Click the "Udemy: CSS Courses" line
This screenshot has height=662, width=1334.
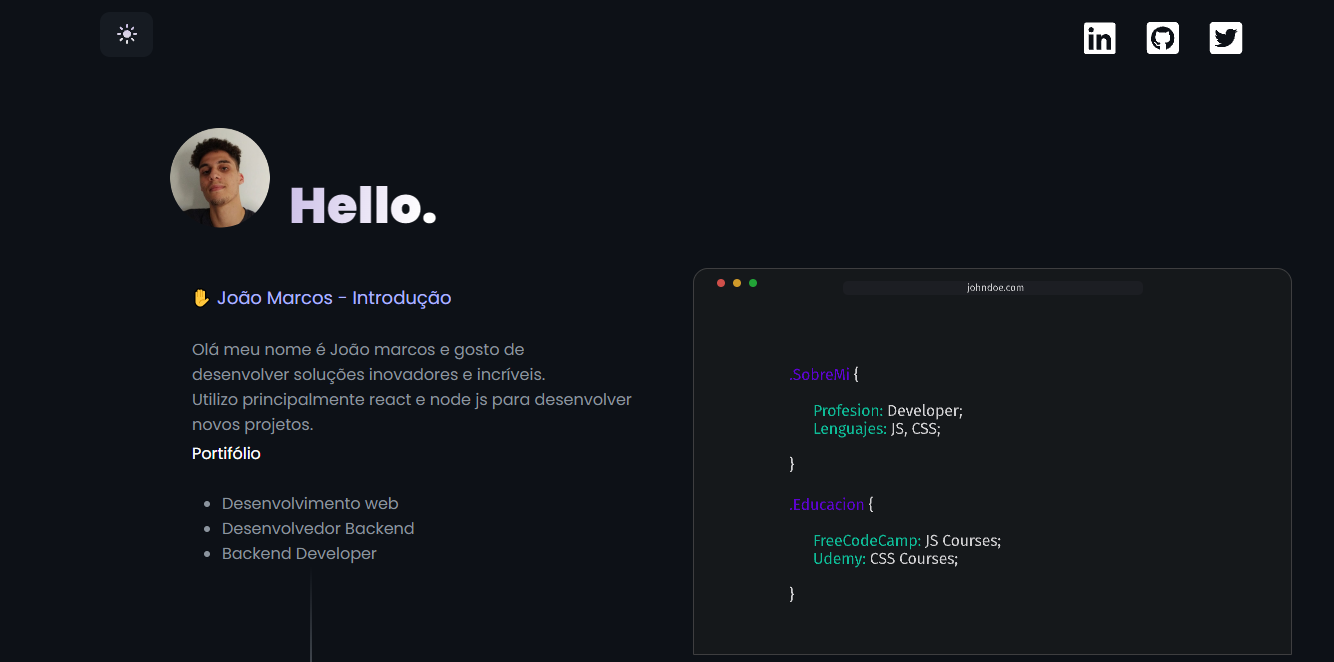(885, 558)
